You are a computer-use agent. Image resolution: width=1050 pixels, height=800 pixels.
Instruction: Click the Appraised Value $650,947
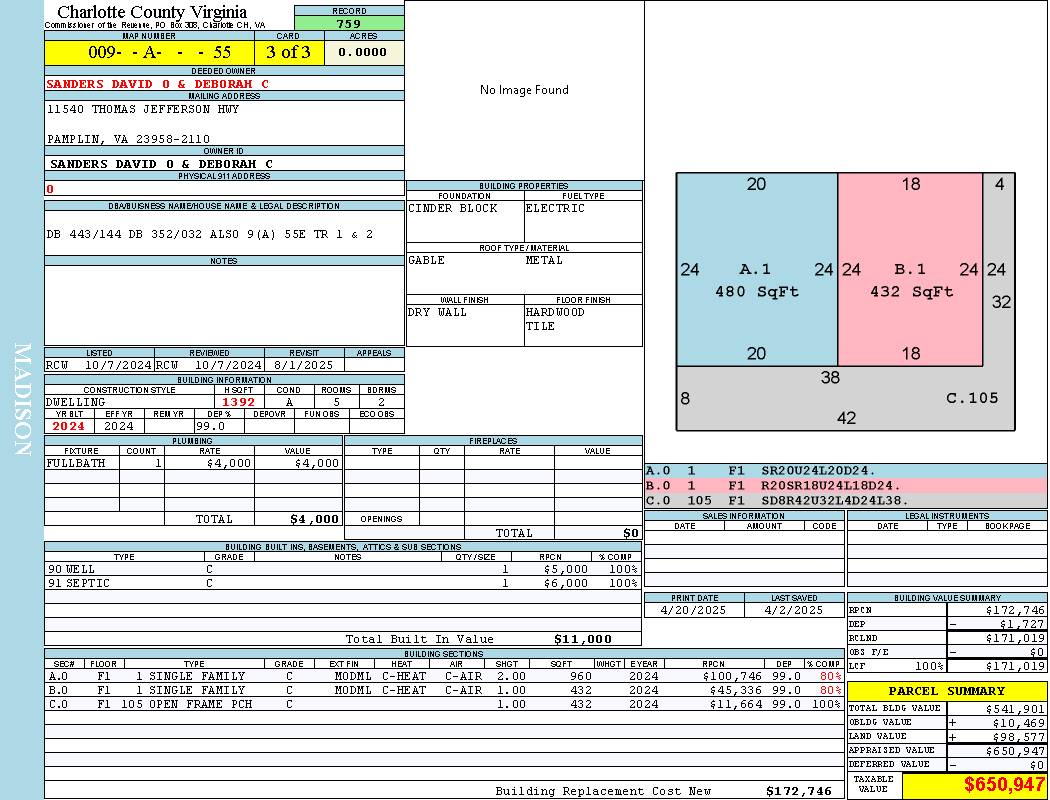coord(1015,751)
